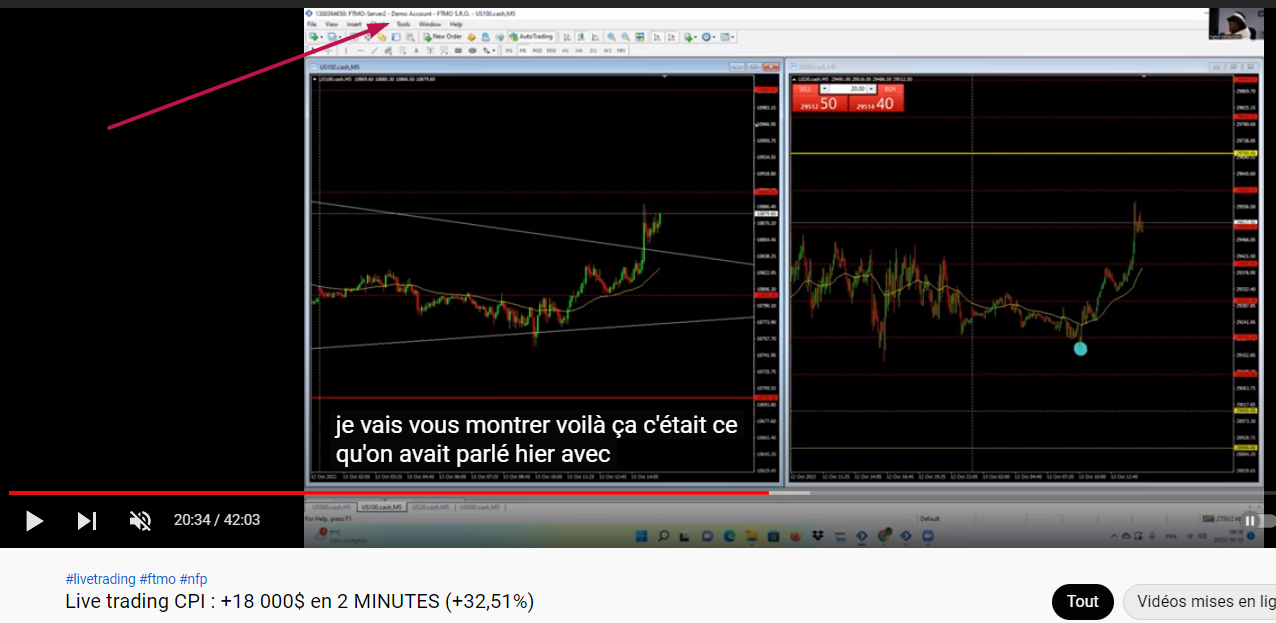The height and width of the screenshot is (623, 1276).
Task: Open the Templates dropdown
Action: click(726, 37)
